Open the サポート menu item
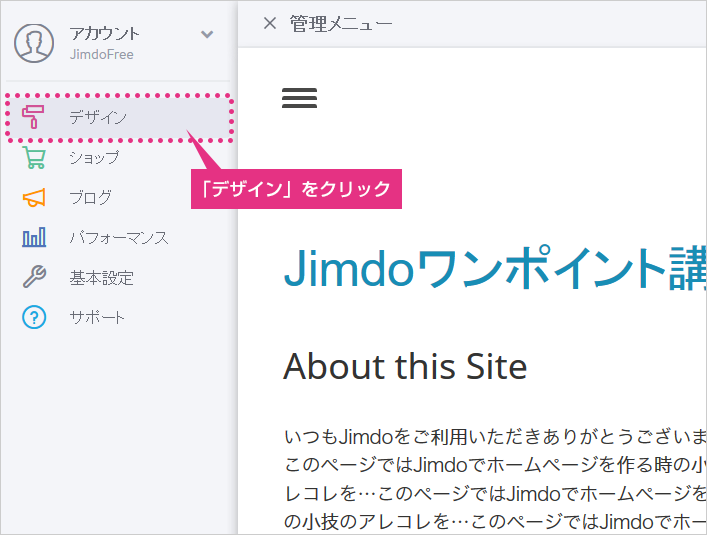The image size is (707, 535). click(96, 317)
